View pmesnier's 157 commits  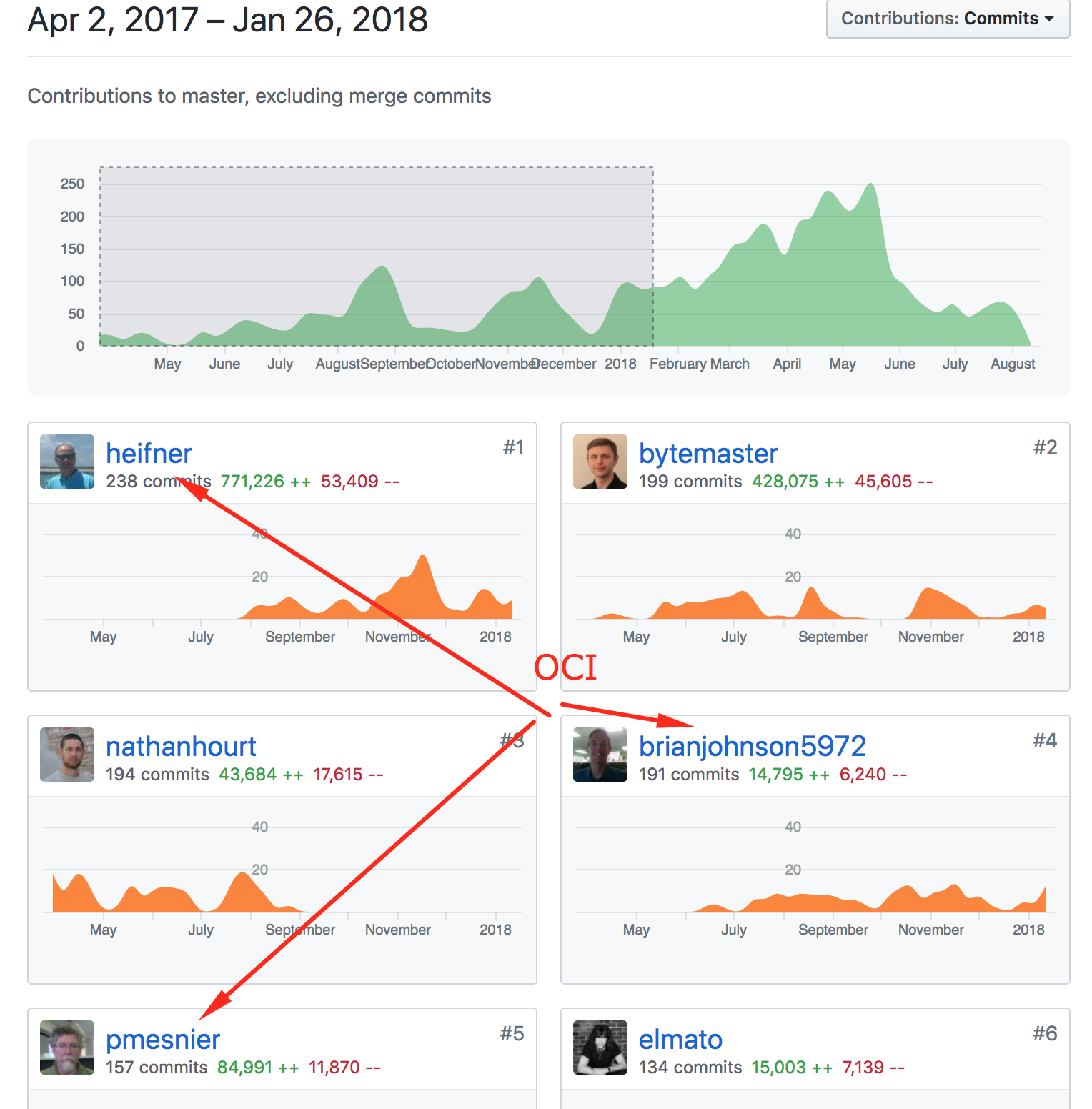[x=157, y=1068]
